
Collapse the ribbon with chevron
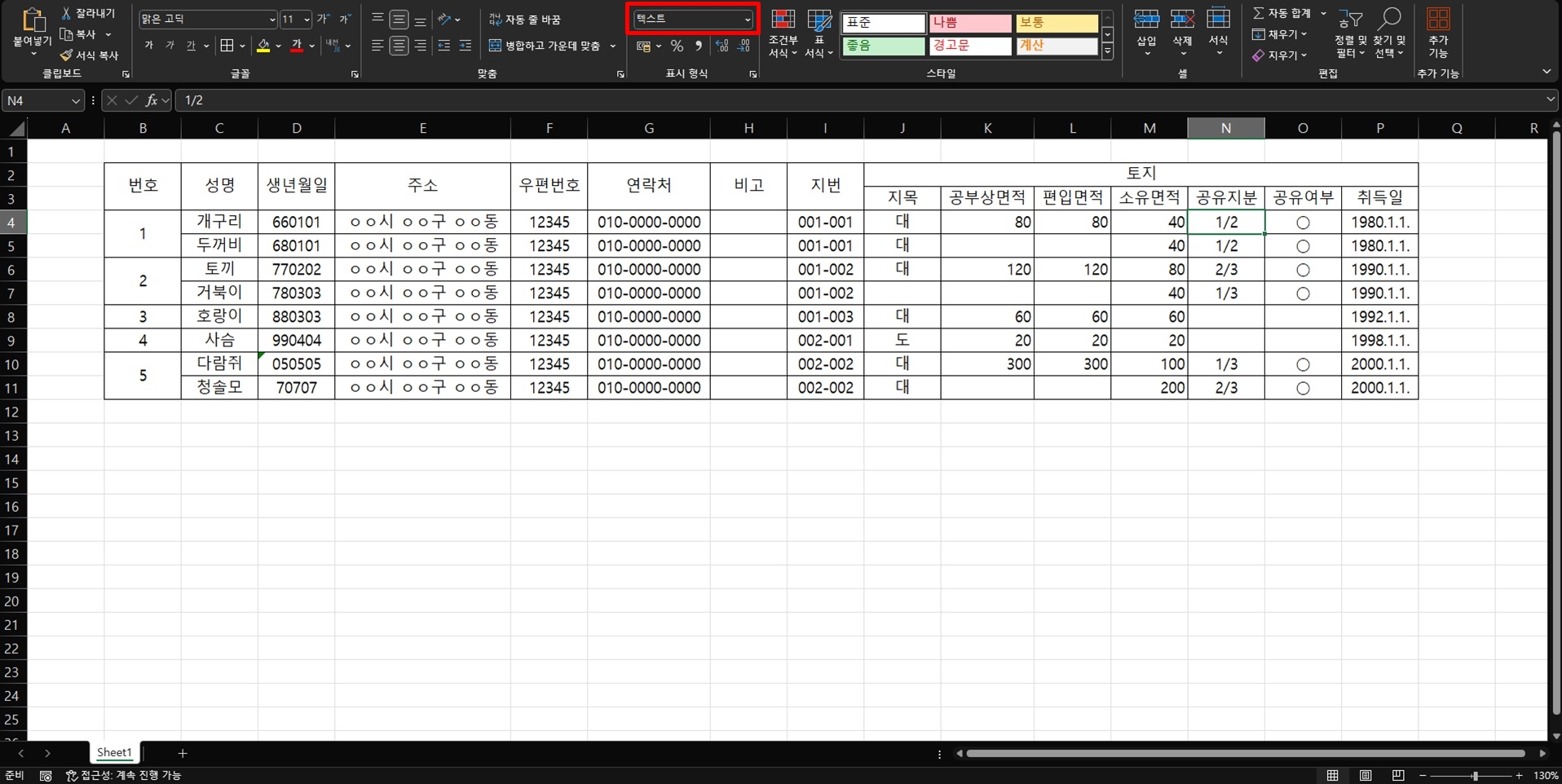click(1547, 72)
